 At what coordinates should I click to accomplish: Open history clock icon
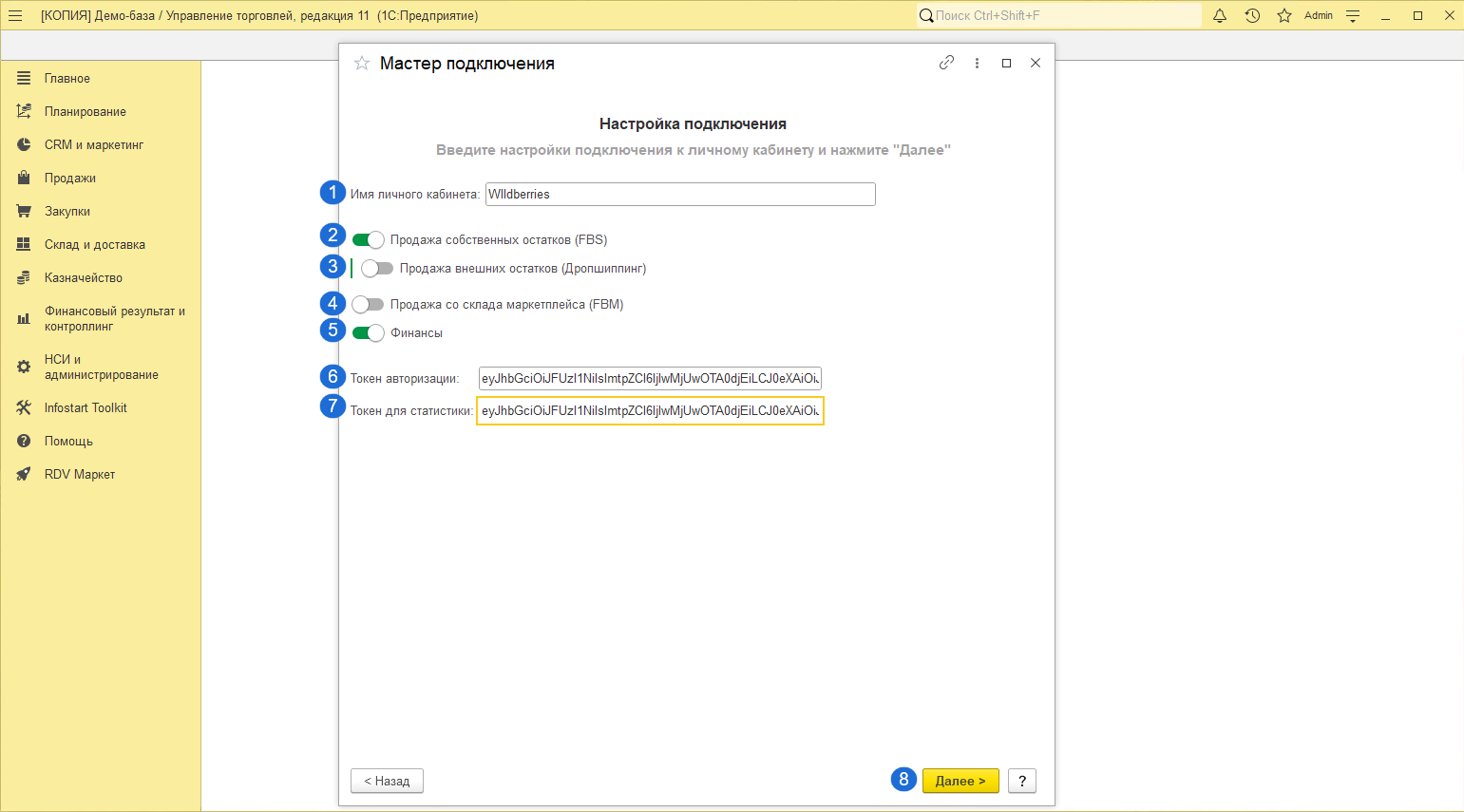[1252, 15]
